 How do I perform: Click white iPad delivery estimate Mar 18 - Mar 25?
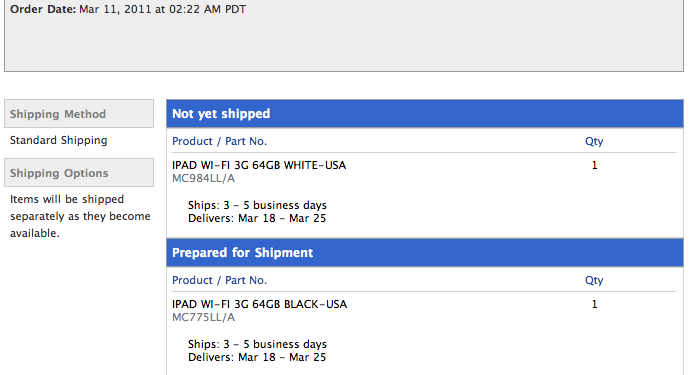click(282, 218)
